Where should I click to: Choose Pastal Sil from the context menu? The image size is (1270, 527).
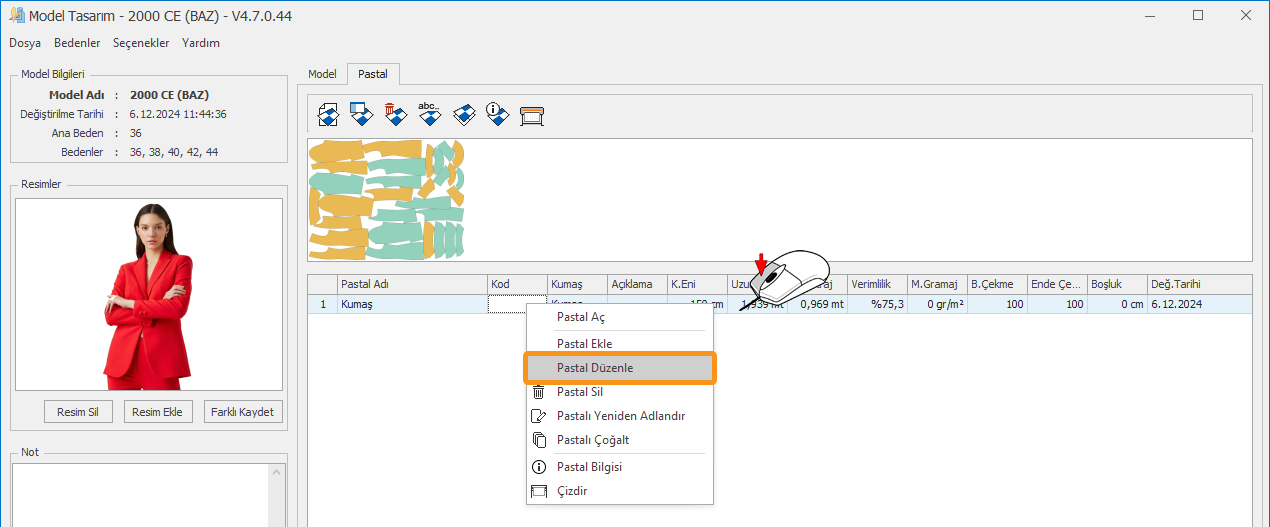coord(579,392)
